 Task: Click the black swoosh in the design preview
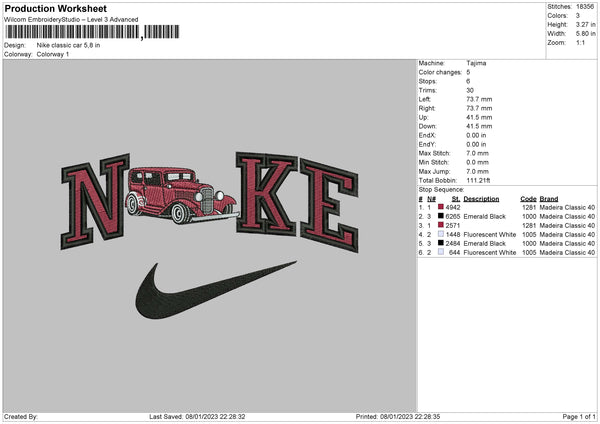pos(216,290)
